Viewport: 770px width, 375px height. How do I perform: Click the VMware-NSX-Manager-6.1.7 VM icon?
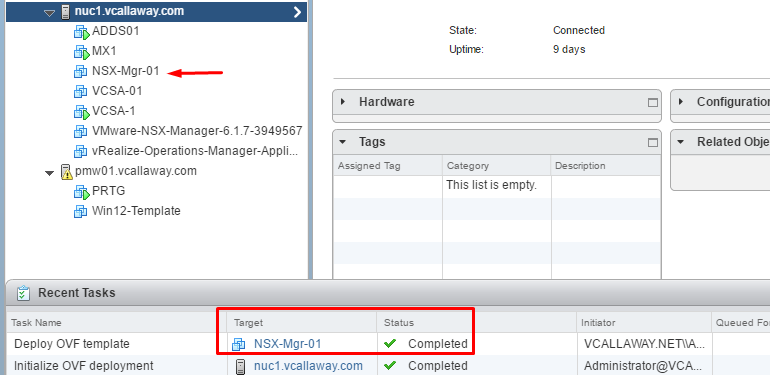(x=81, y=132)
